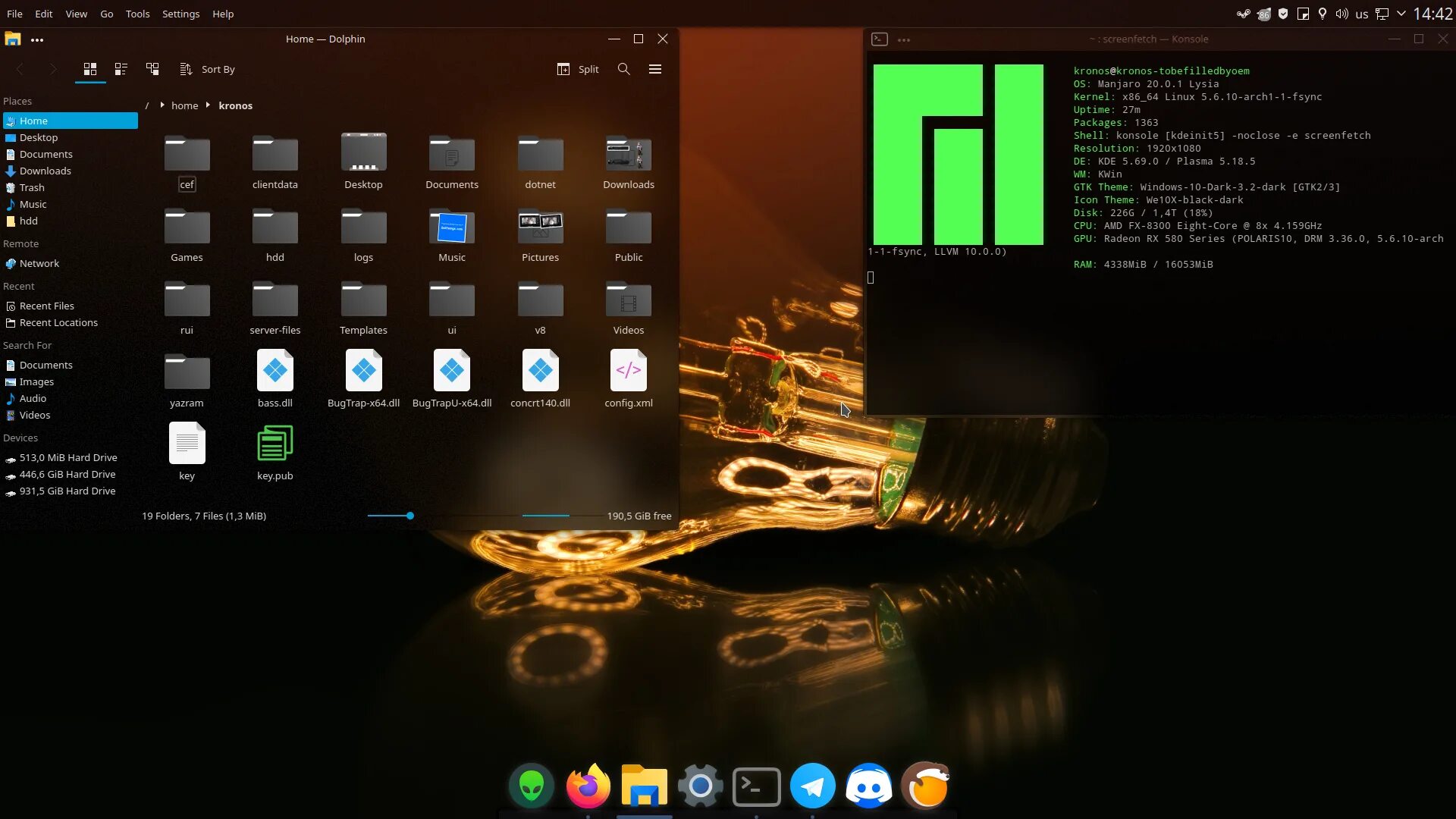Switch to Icons view mode
Viewport: 1456px width, 819px height.
coord(90,69)
